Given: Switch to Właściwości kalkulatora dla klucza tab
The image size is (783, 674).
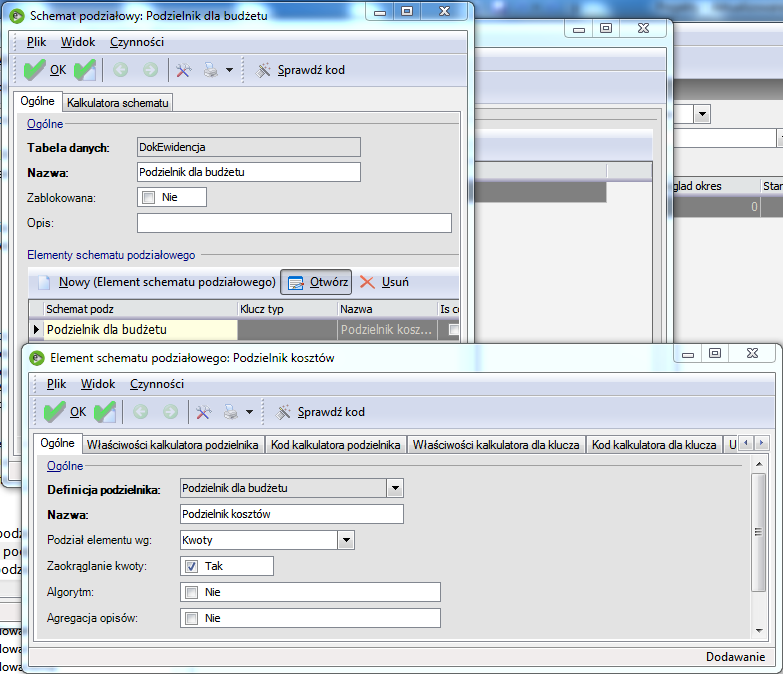Looking at the screenshot, I should pyautogui.click(x=496, y=445).
